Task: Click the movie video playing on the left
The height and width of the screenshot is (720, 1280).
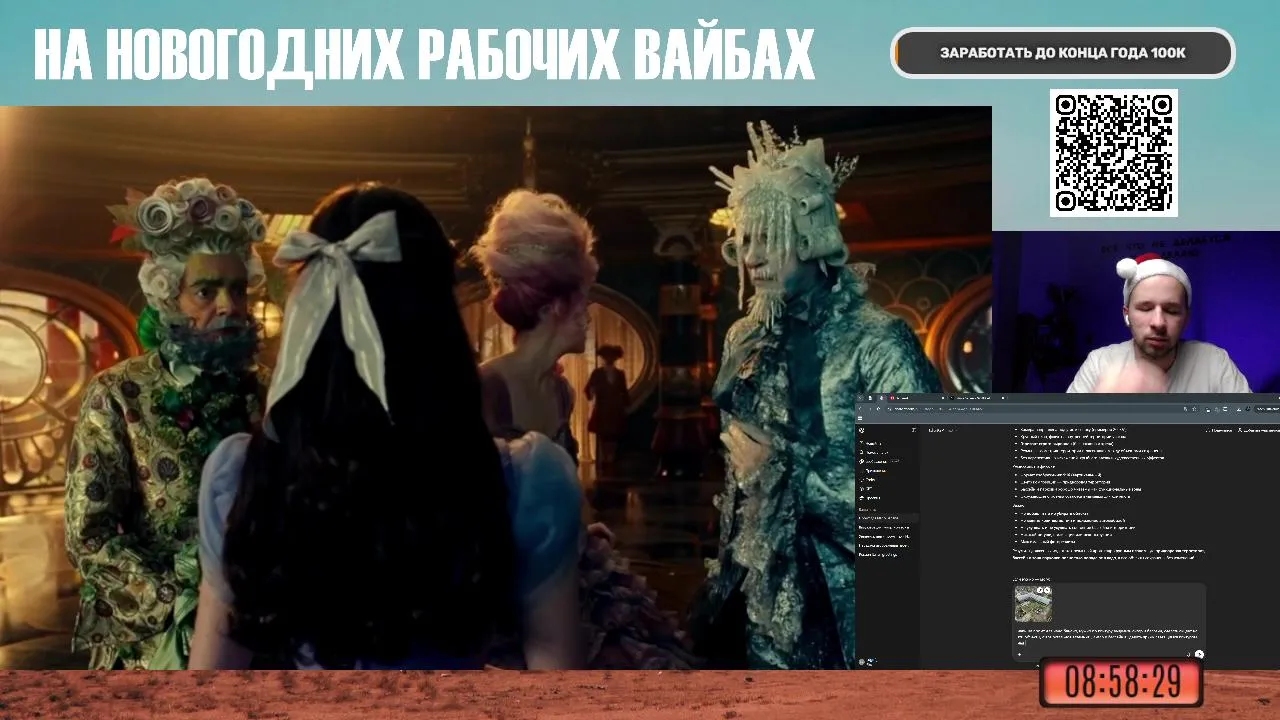Action: coord(496,388)
